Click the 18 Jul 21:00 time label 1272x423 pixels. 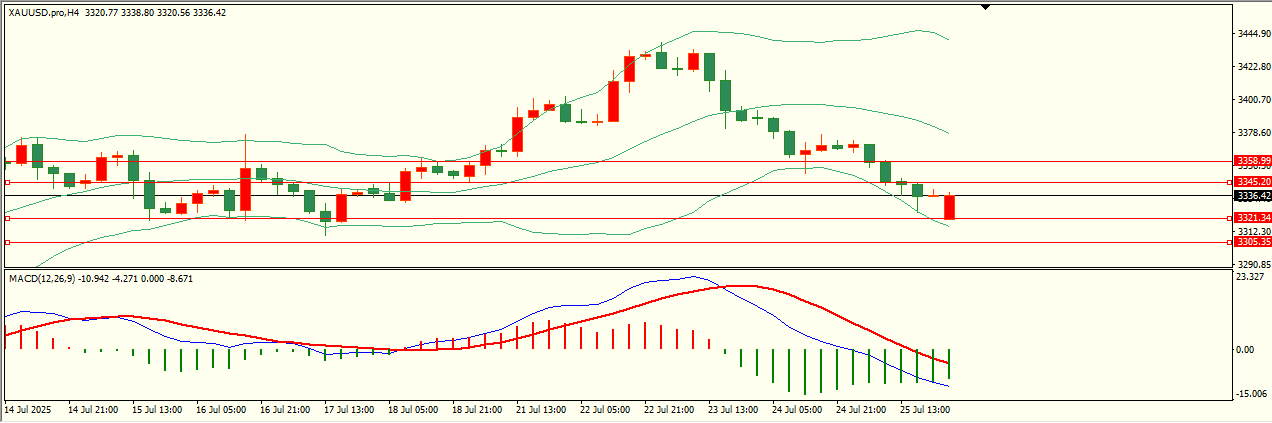click(x=477, y=410)
